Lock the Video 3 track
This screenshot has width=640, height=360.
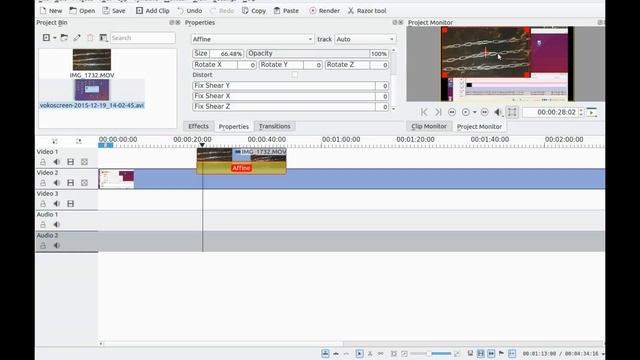point(43,204)
